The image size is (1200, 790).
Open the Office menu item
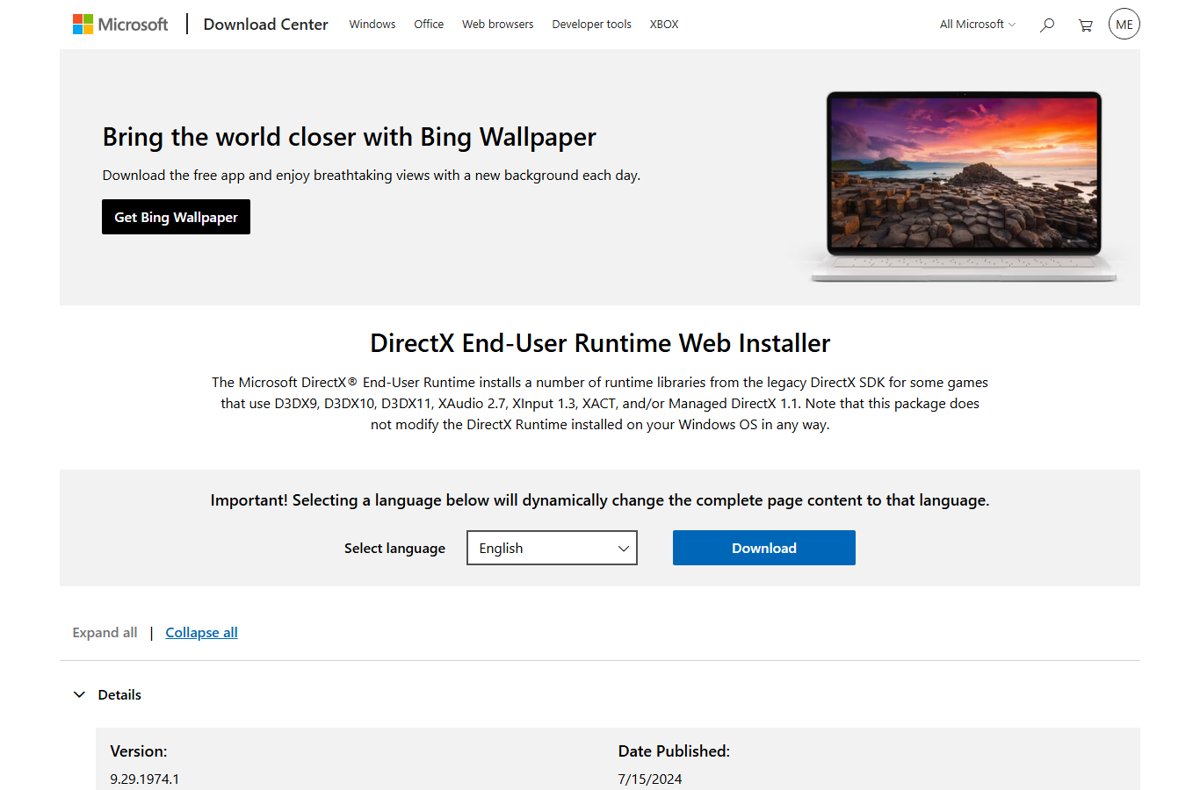coord(429,24)
